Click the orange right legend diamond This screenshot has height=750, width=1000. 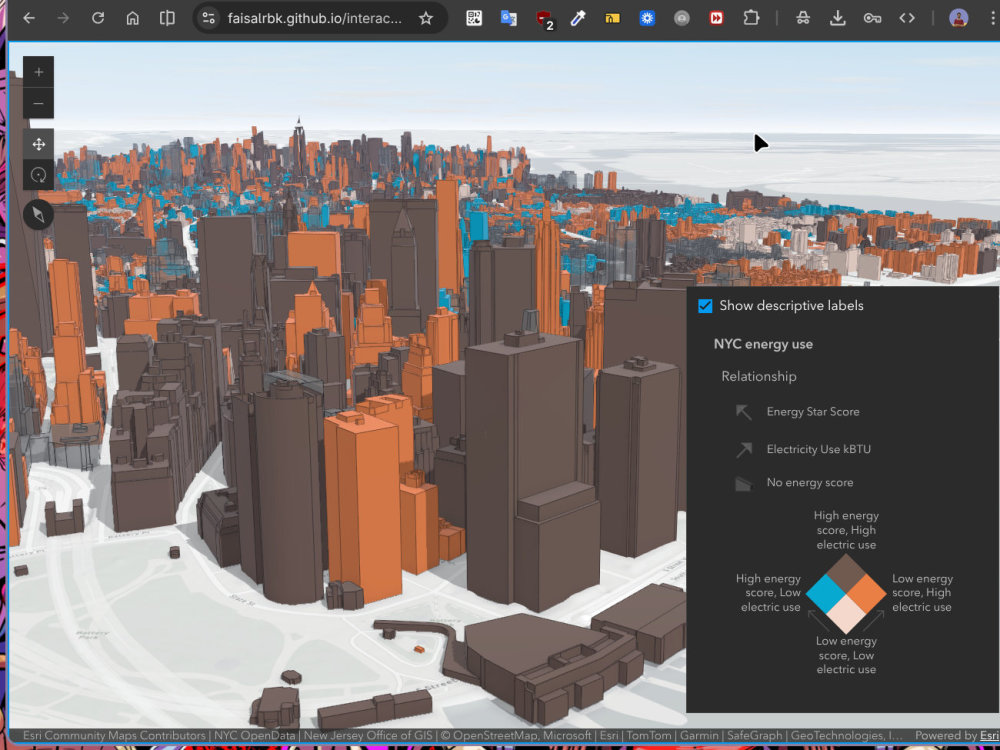click(x=867, y=592)
